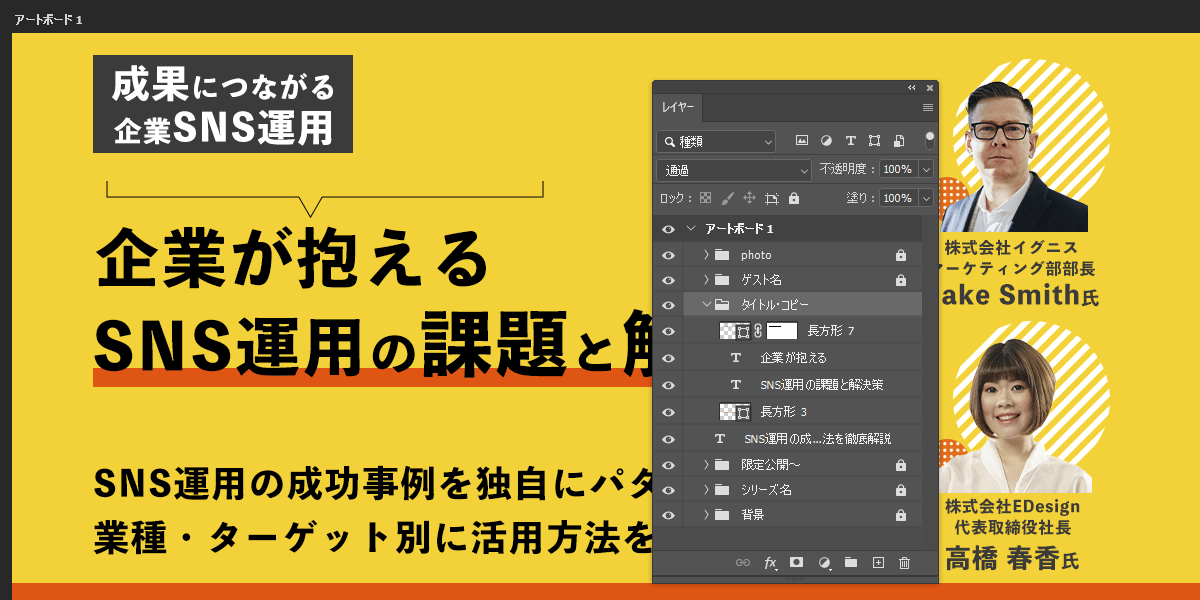Create new adjustment layer icon

(824, 563)
